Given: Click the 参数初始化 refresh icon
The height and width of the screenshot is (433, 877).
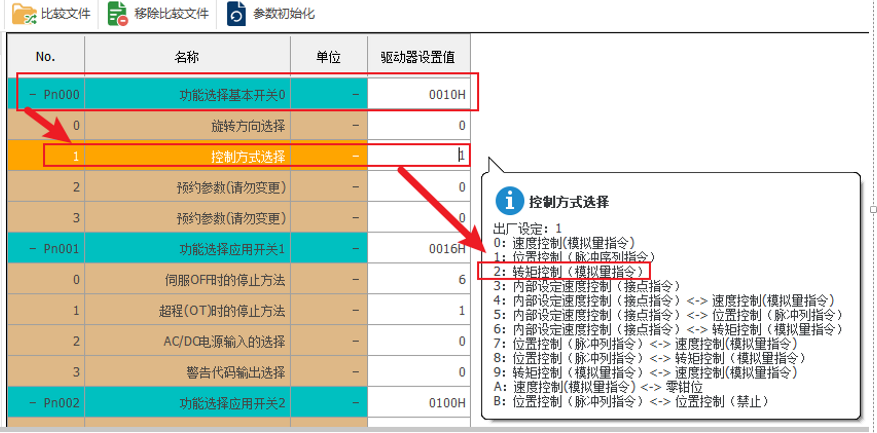Looking at the screenshot, I should click(x=236, y=15).
